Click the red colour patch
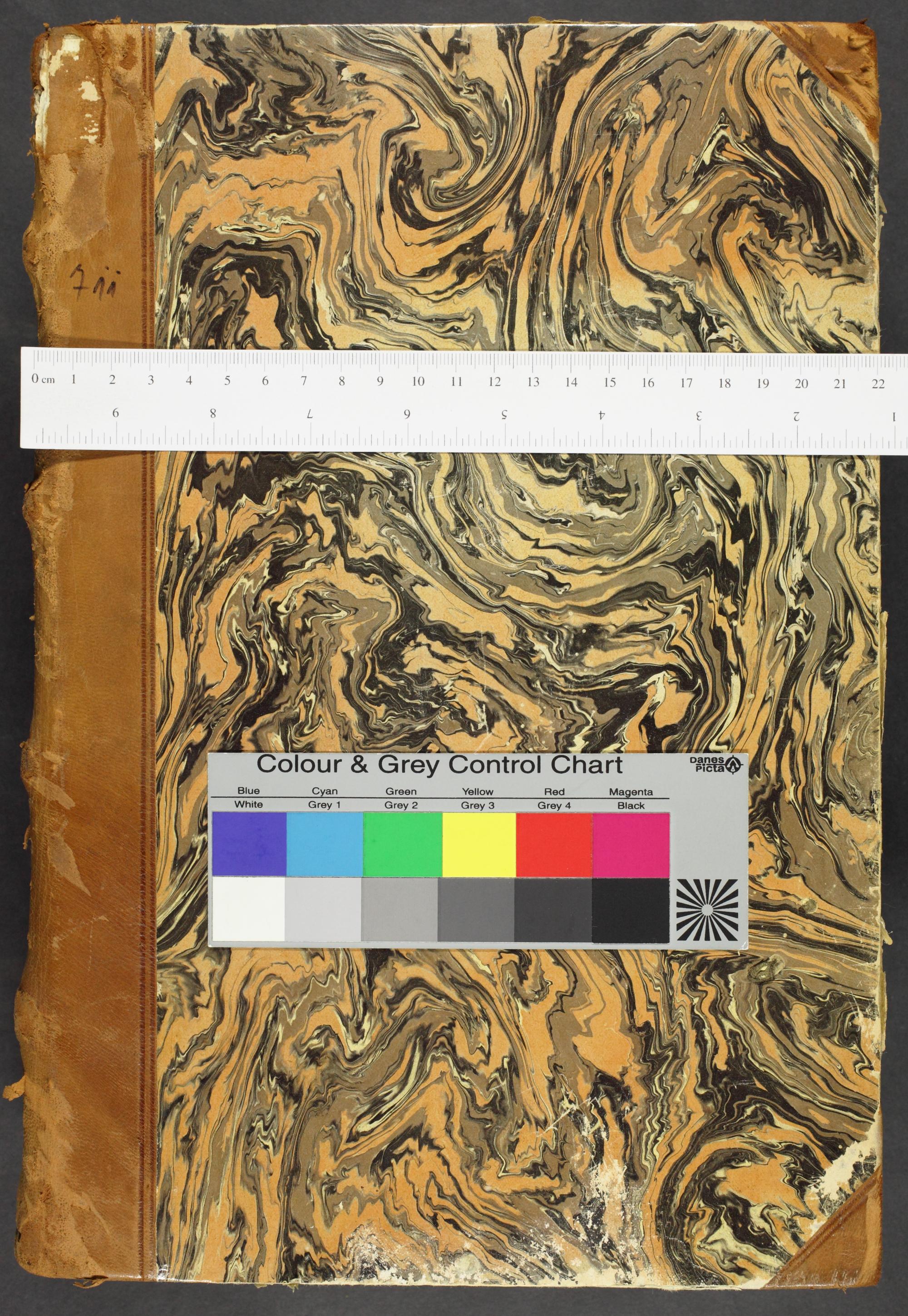 (x=554, y=844)
